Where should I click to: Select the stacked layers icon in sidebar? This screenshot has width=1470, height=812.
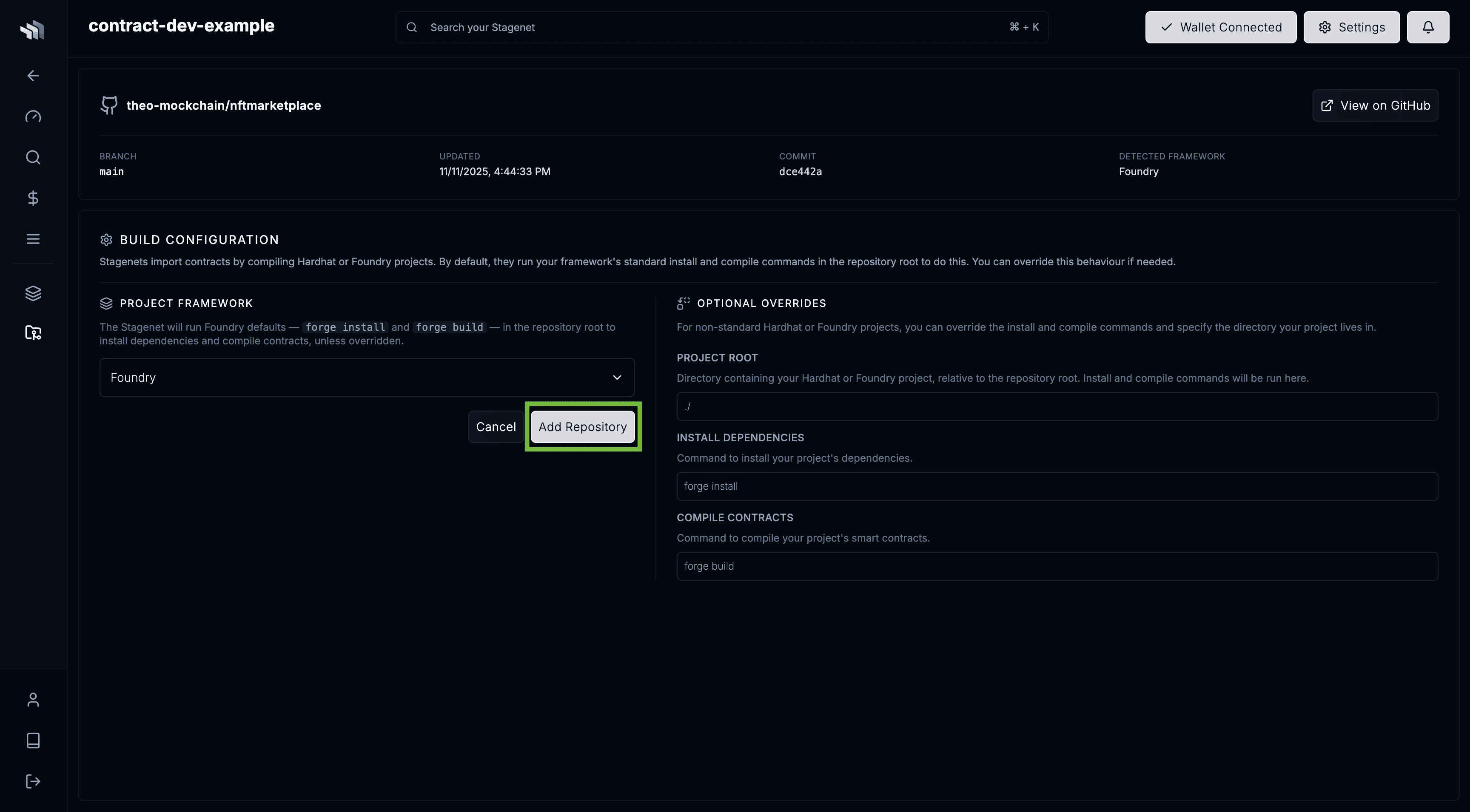tap(32, 293)
